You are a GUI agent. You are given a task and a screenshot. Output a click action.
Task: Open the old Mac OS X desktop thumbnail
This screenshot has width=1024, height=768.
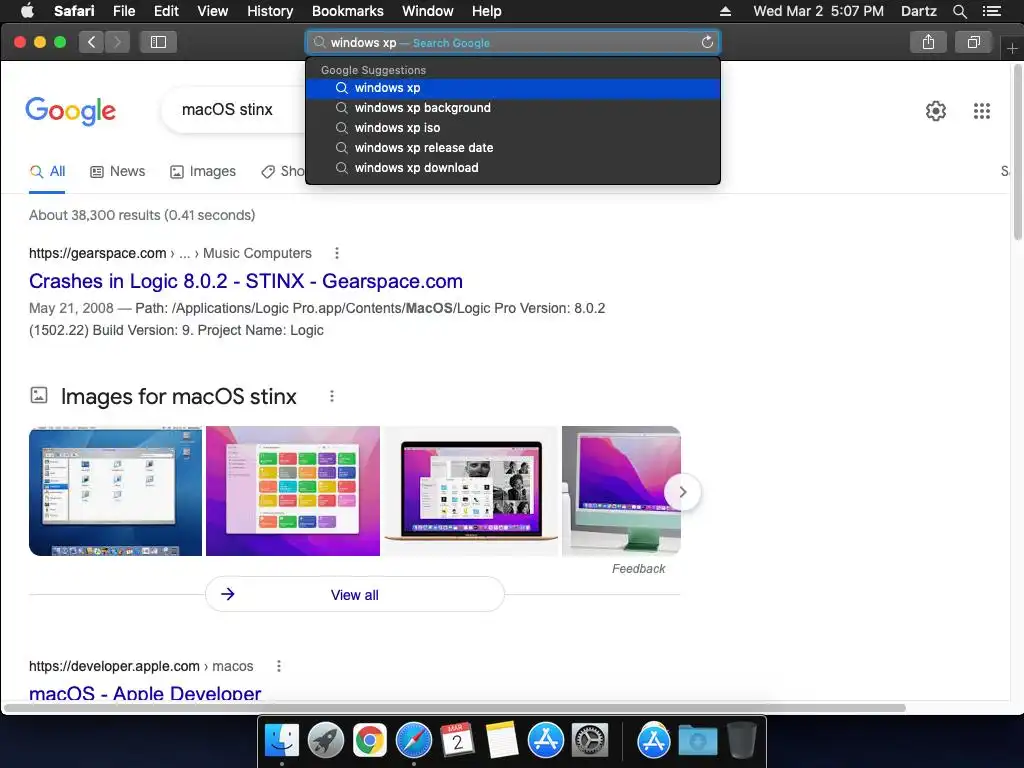tap(116, 491)
